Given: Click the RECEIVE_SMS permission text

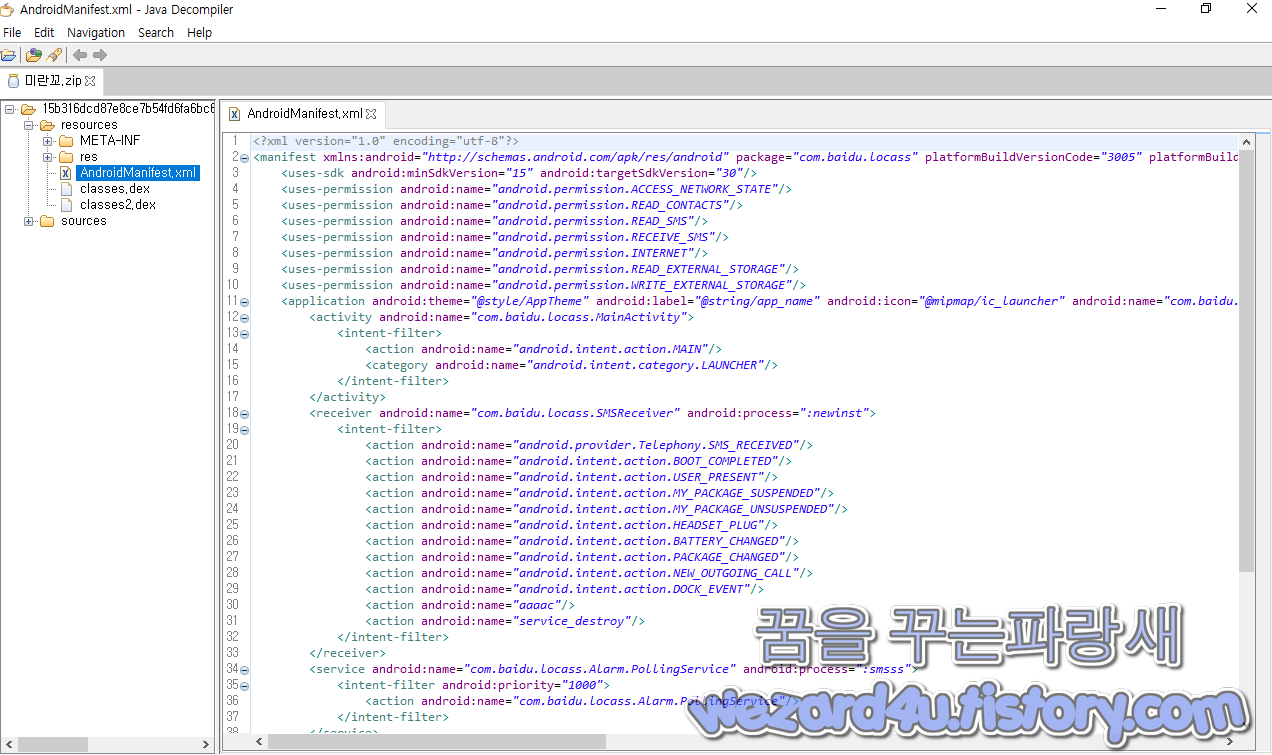Looking at the screenshot, I should [x=606, y=237].
